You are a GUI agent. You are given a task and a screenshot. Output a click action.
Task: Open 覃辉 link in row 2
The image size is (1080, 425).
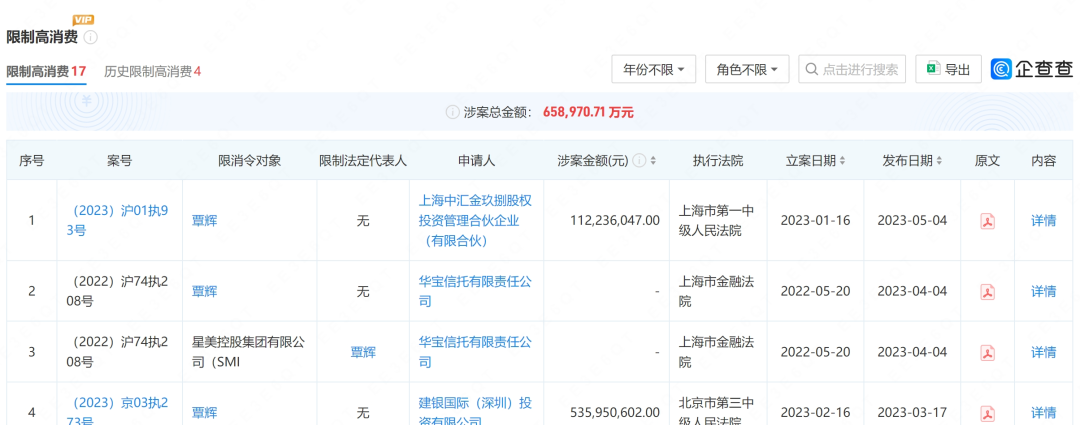click(x=205, y=291)
